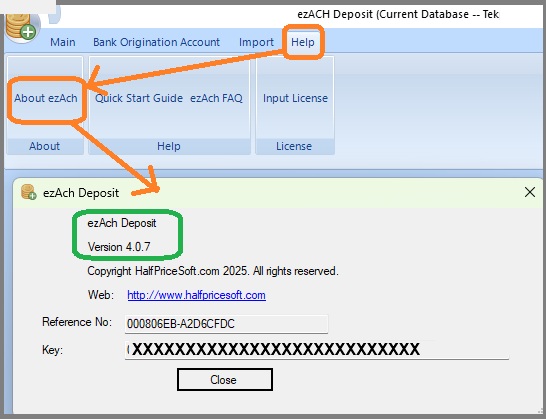The width and height of the screenshot is (546, 419).
Task: Open the ezAch FAQ
Action: click(216, 98)
